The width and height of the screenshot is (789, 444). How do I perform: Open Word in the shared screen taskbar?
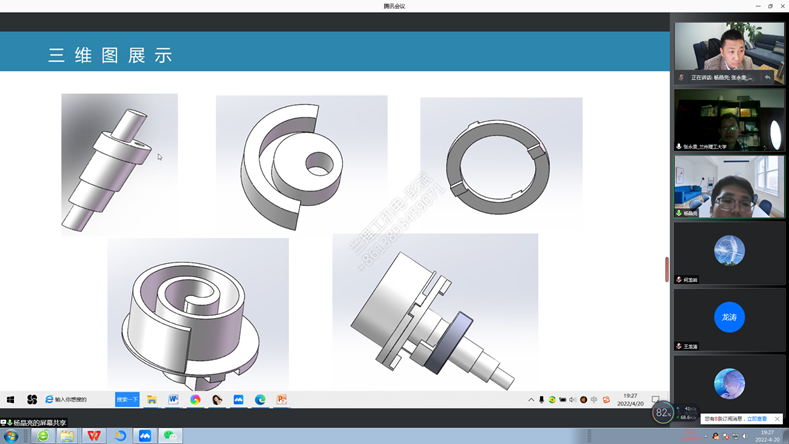point(173,399)
